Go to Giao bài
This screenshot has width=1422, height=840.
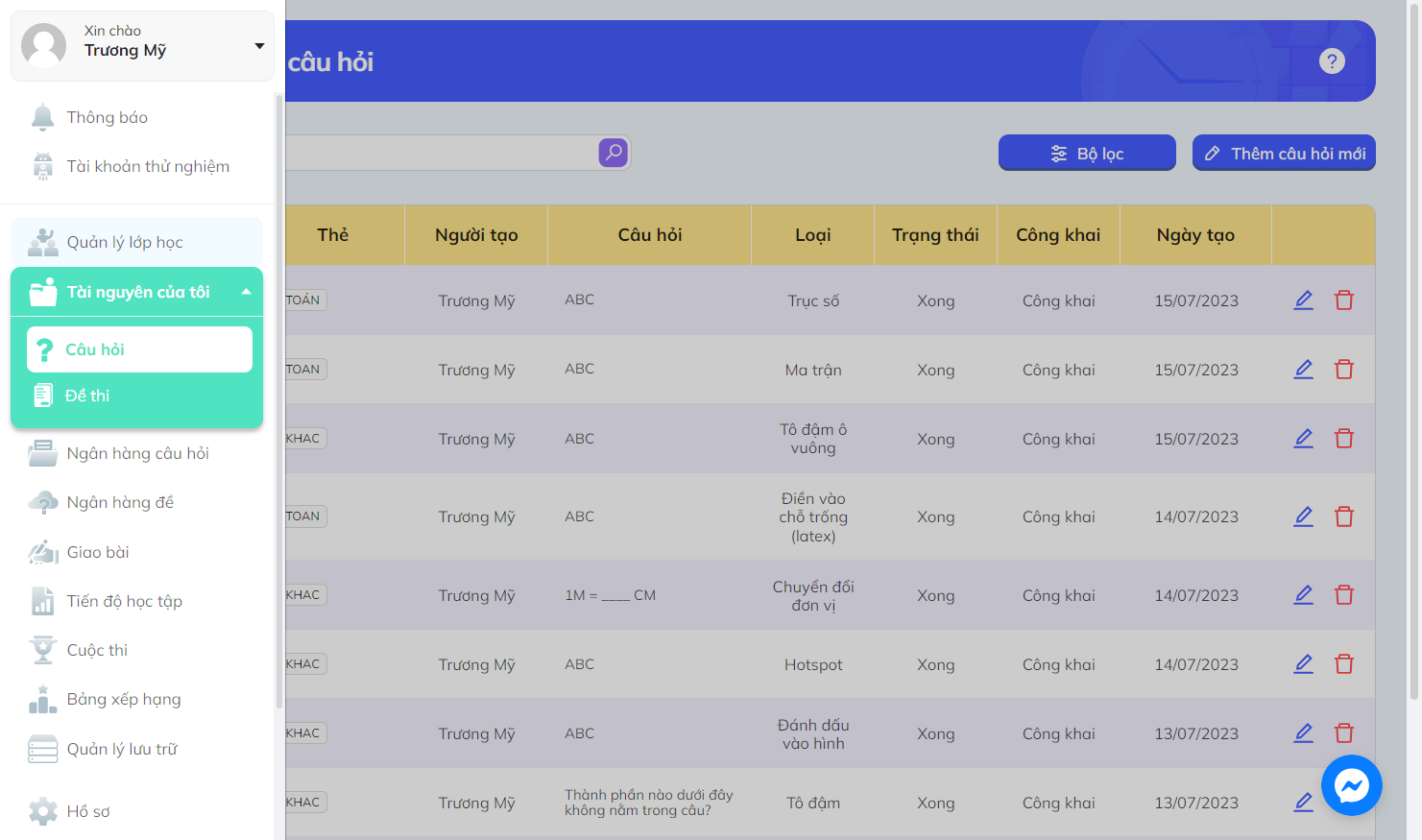(x=136, y=552)
